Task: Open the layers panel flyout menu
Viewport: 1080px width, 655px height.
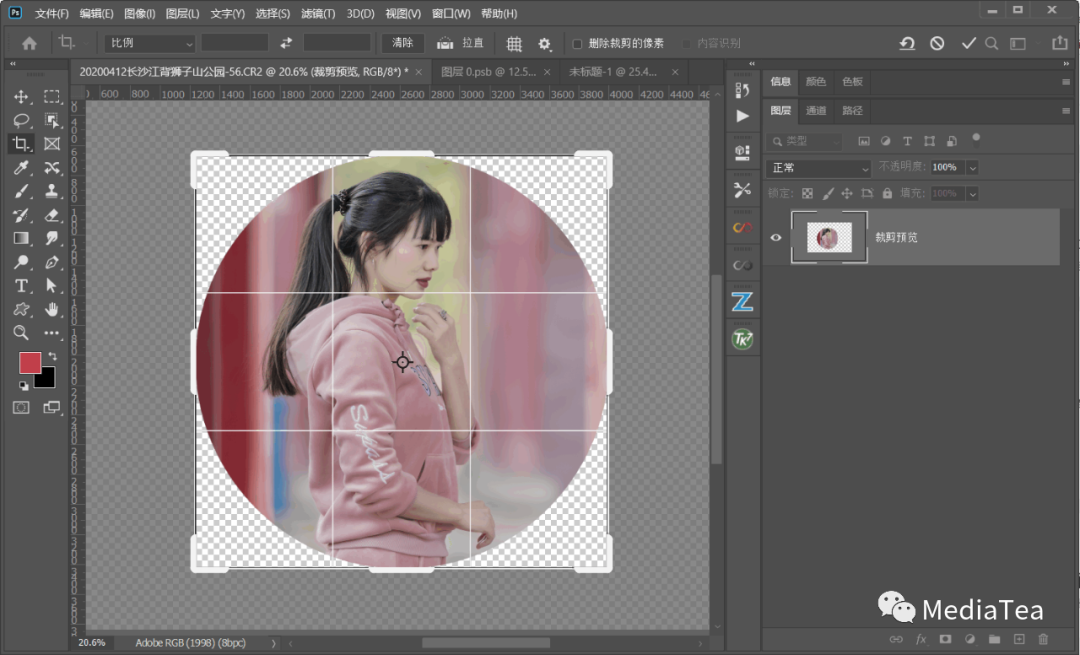Action: (x=1066, y=110)
